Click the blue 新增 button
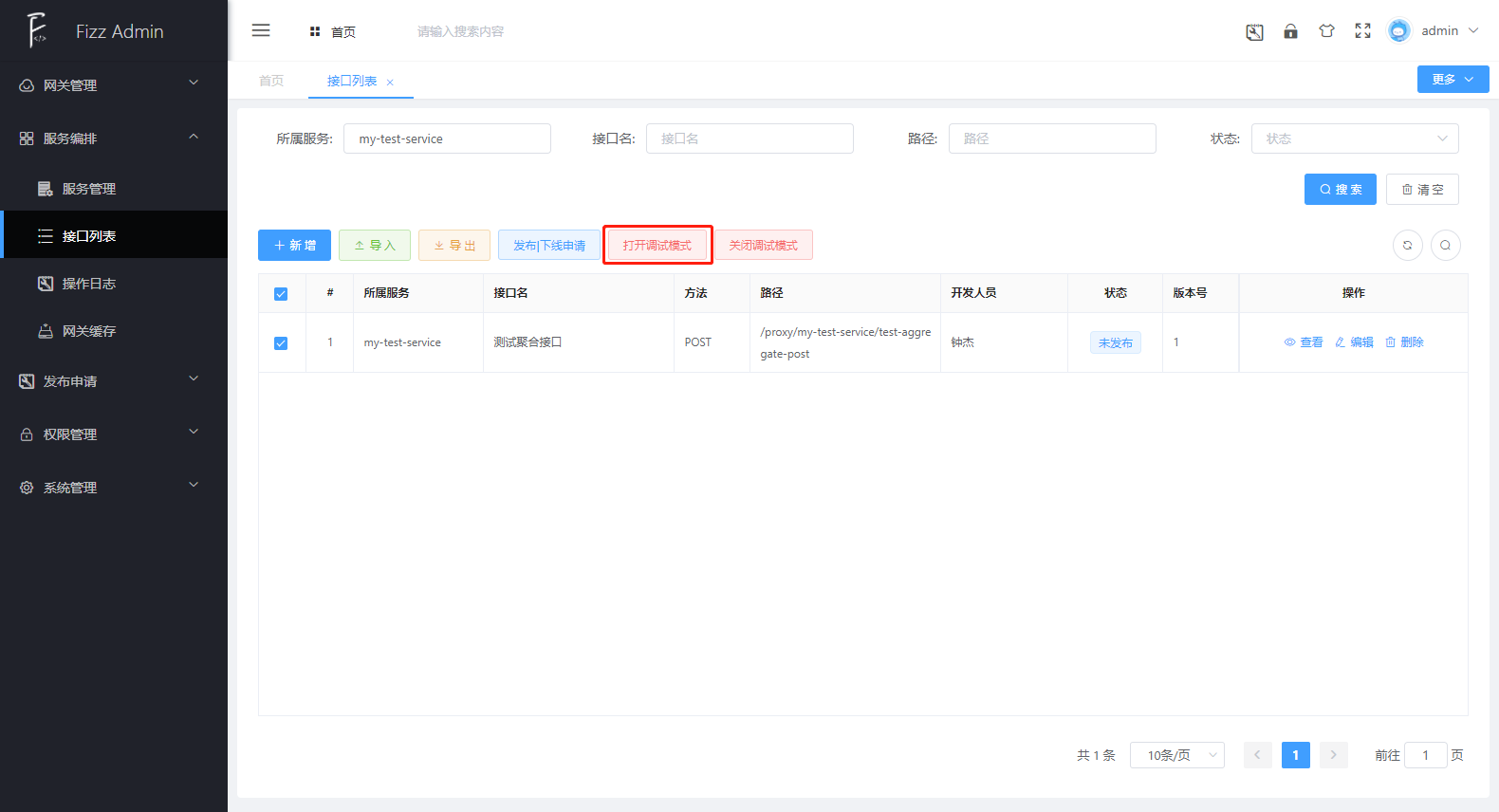1499x812 pixels. coord(294,246)
